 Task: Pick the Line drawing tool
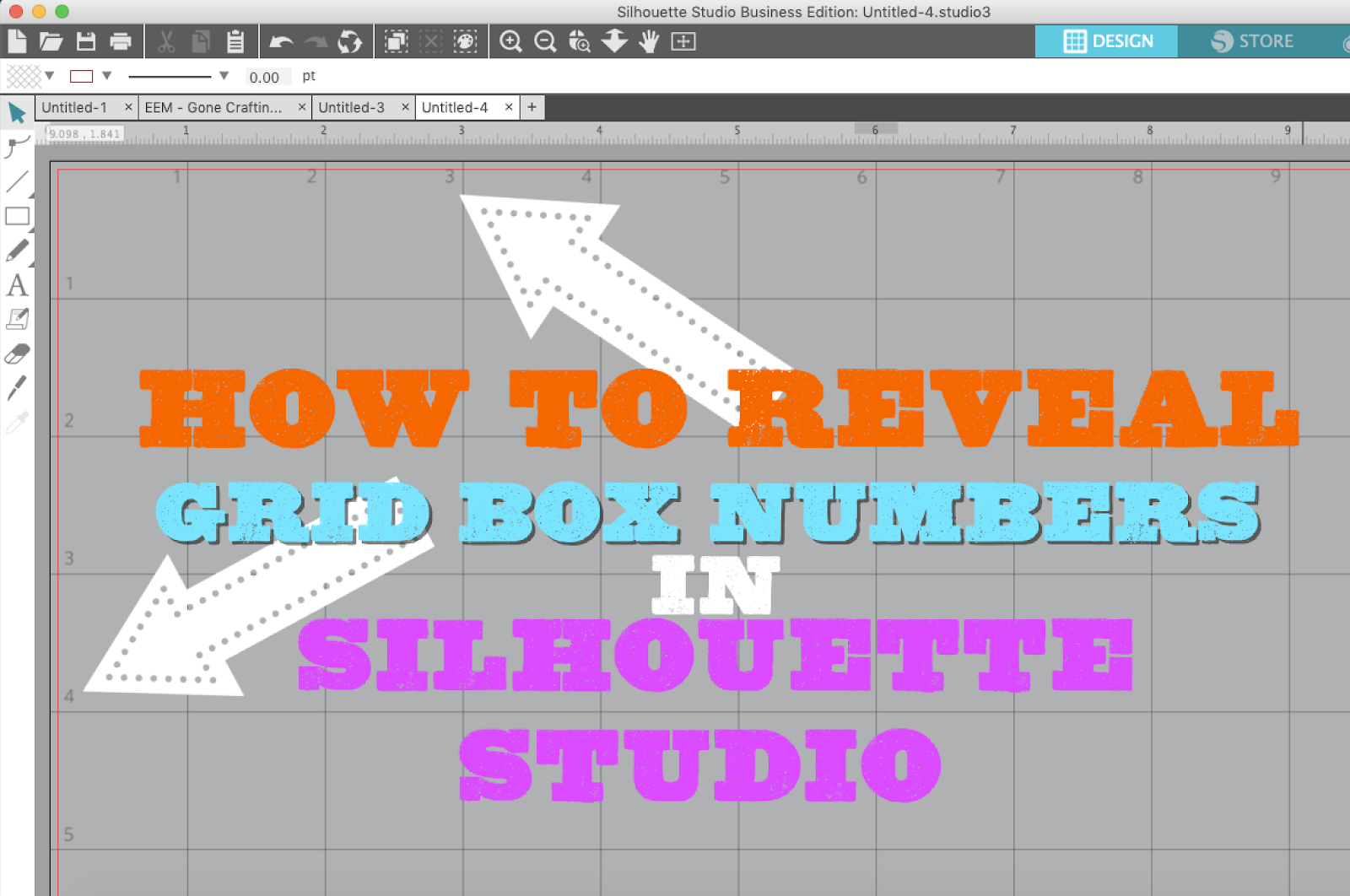click(17, 181)
